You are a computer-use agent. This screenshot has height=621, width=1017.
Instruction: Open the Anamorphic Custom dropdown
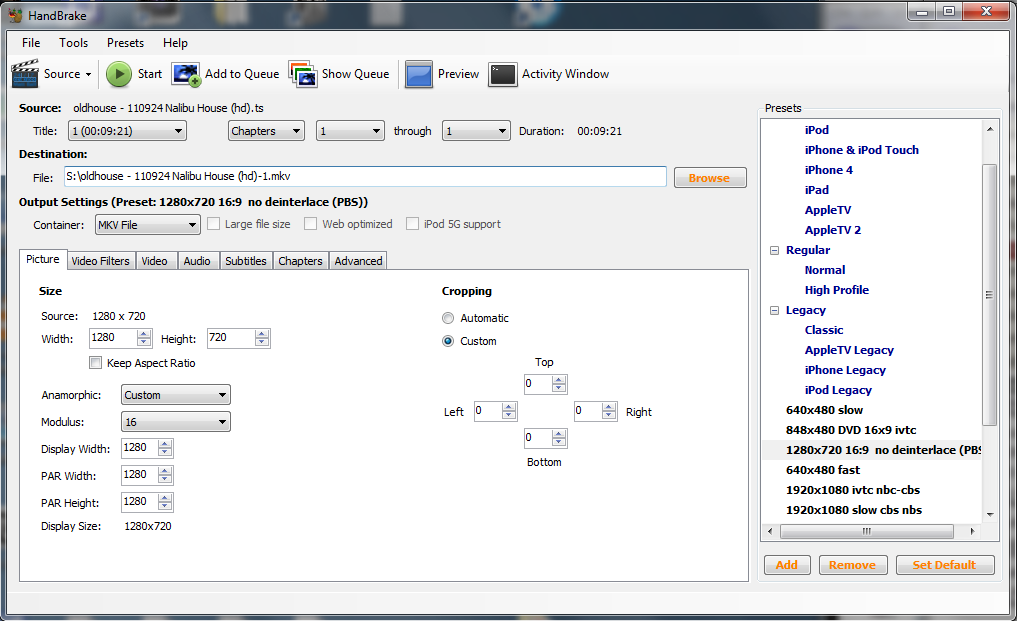[x=175, y=395]
